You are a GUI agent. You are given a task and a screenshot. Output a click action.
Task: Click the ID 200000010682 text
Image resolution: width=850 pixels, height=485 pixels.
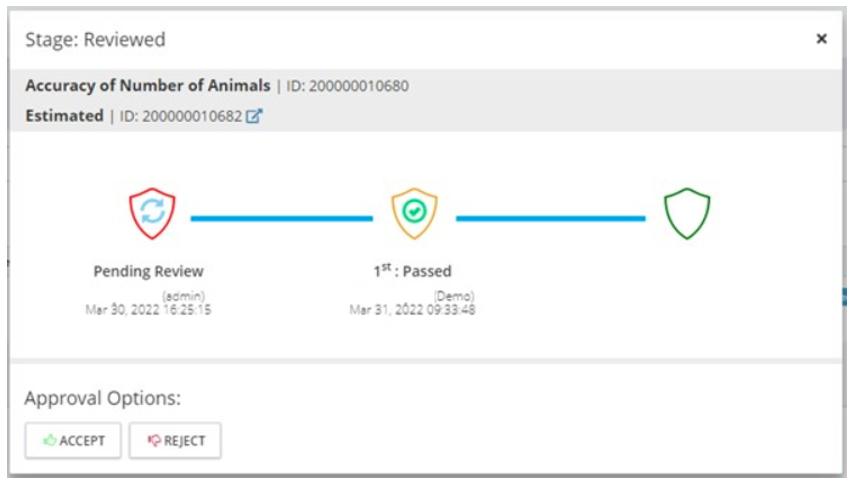180,116
